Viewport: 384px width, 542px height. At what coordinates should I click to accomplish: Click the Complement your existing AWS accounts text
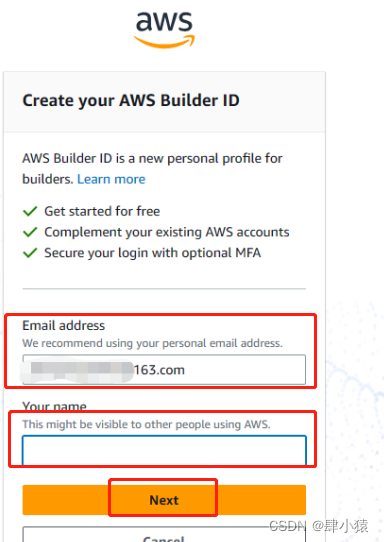tap(167, 232)
